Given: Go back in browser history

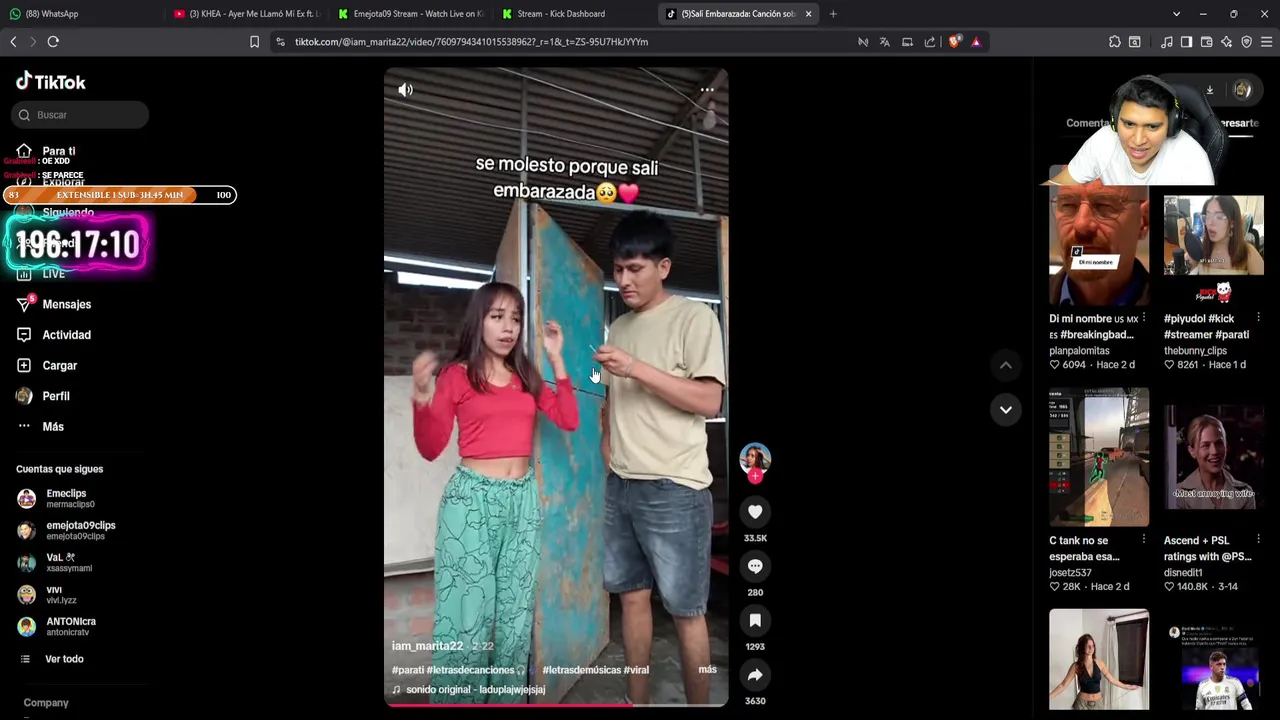Looking at the screenshot, I should point(13,42).
